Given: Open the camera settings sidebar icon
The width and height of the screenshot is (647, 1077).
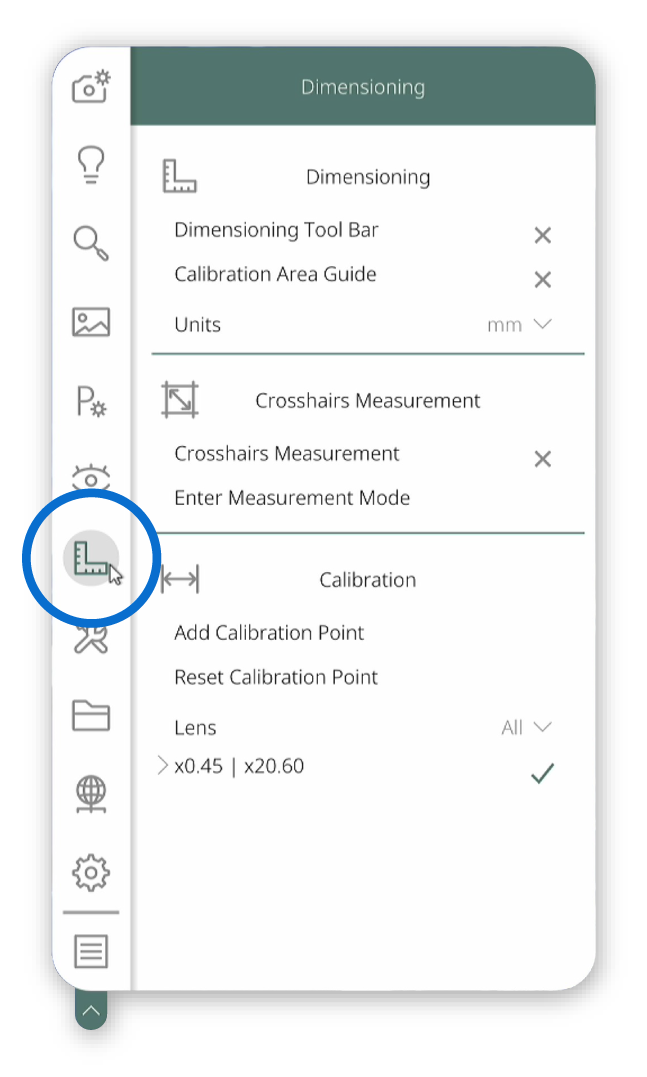Looking at the screenshot, I should (x=91, y=87).
